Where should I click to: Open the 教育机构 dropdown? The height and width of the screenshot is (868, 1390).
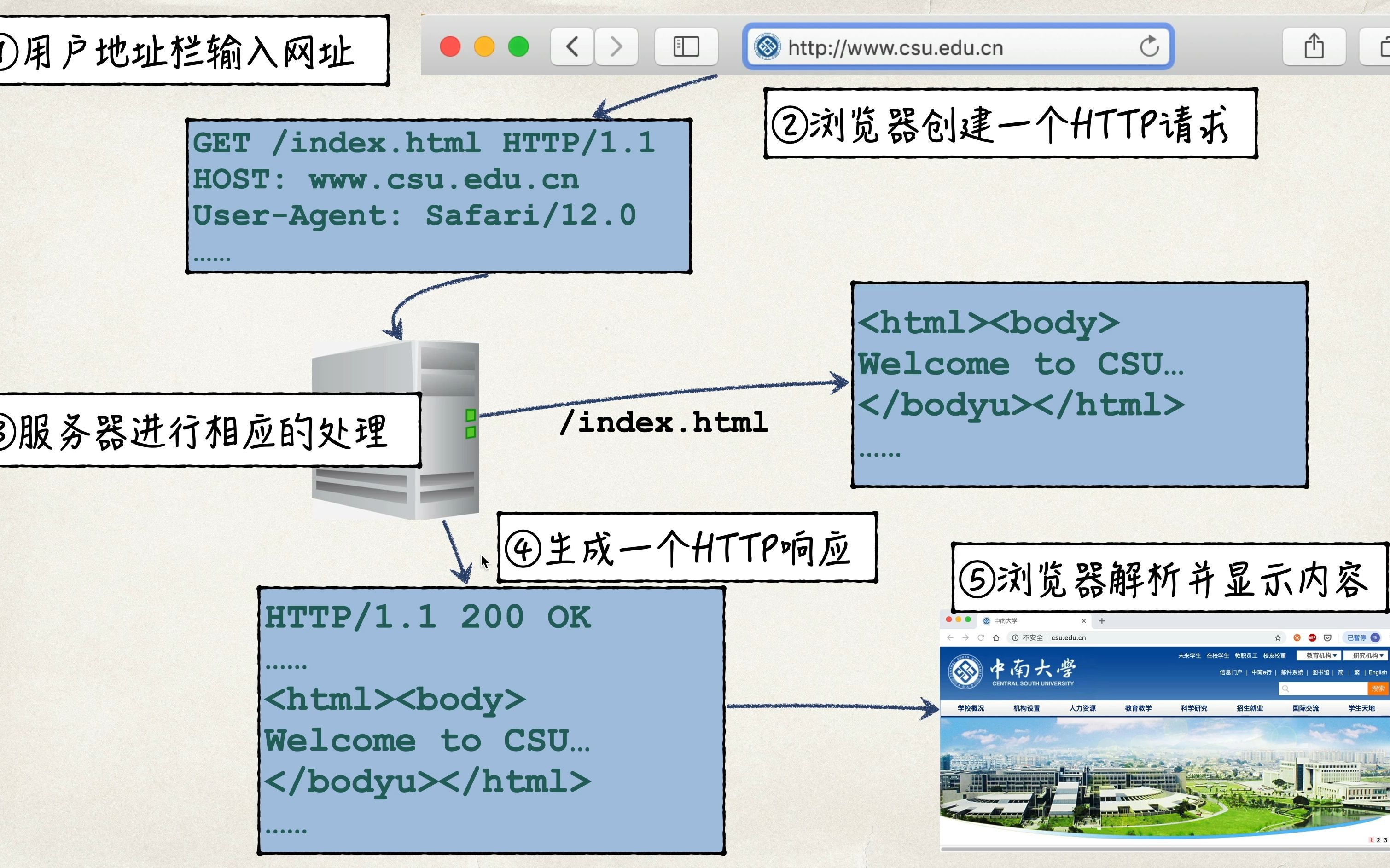click(1319, 655)
